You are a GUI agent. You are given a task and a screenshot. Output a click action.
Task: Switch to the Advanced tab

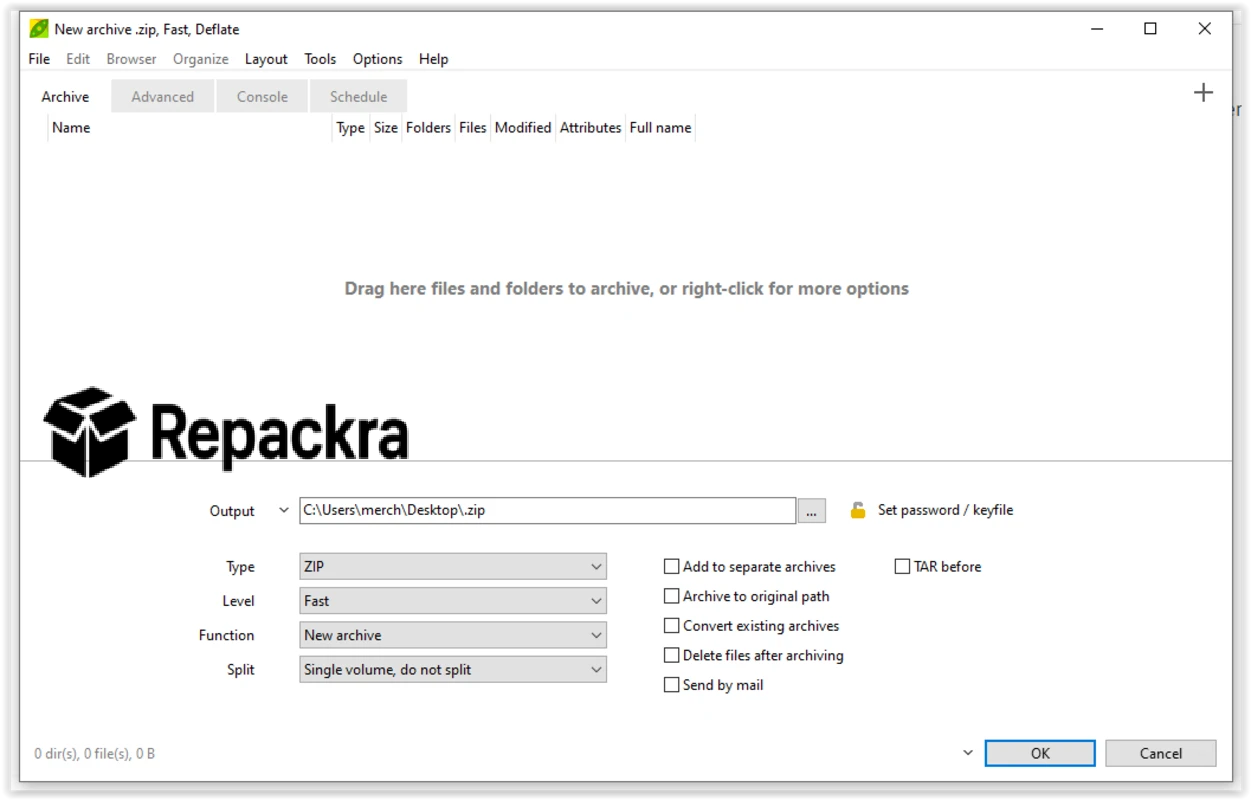(x=162, y=97)
